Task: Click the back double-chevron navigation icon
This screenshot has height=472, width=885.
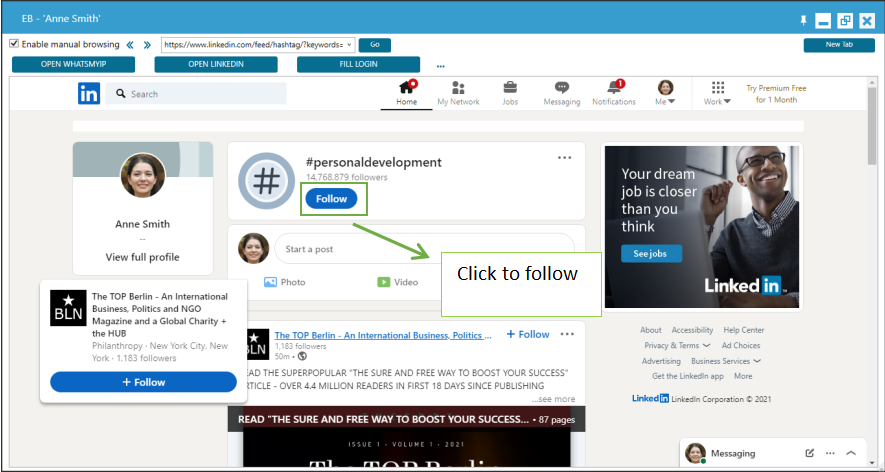Action: click(x=130, y=45)
